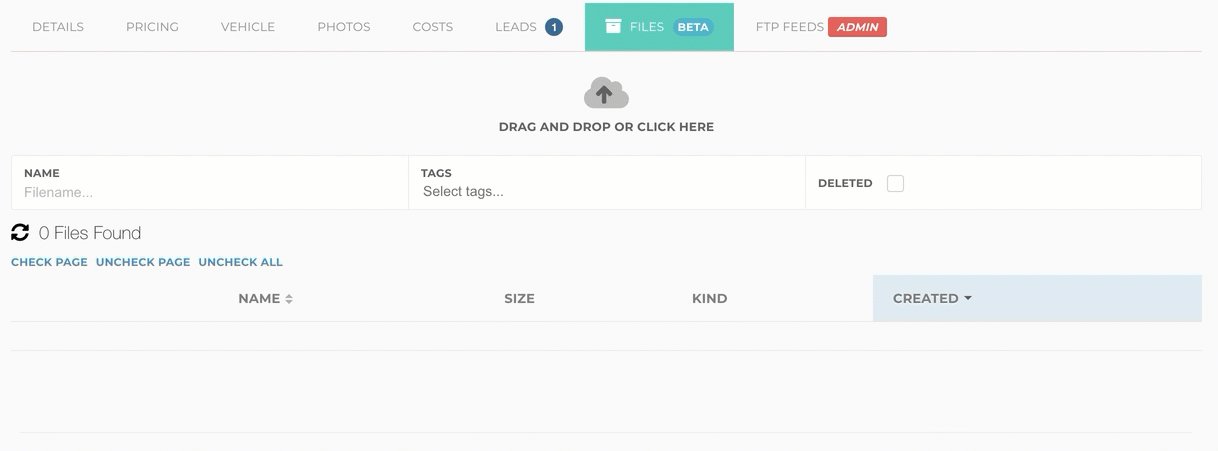The image size is (1218, 451).
Task: Open the Photos tab
Action: coord(344,27)
